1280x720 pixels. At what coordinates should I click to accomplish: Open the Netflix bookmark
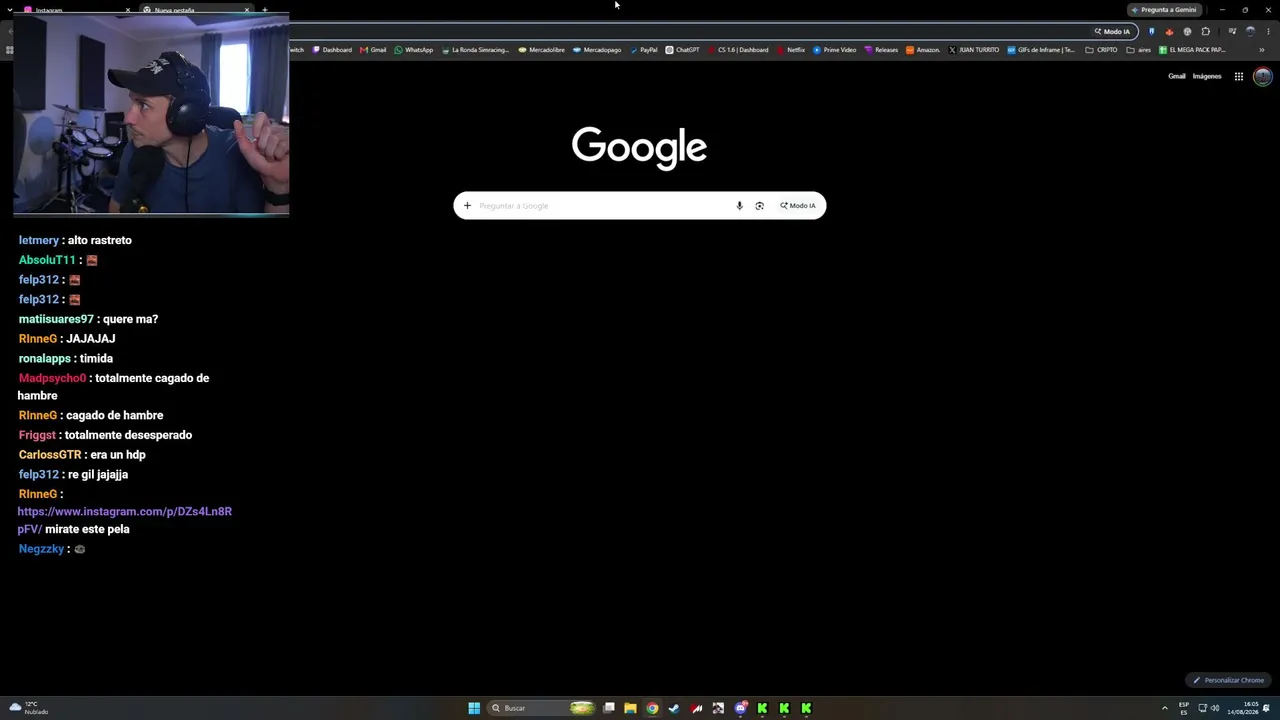click(x=791, y=50)
